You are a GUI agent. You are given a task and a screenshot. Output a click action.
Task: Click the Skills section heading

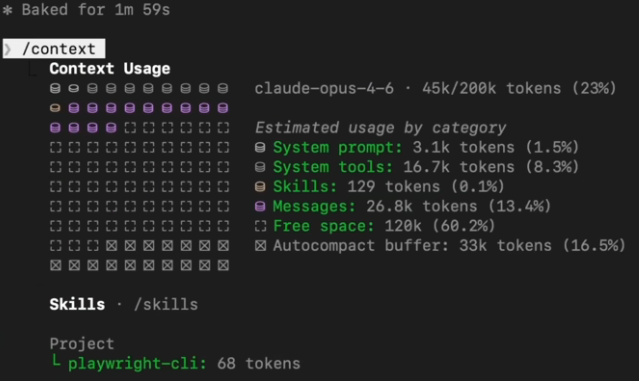(x=77, y=304)
